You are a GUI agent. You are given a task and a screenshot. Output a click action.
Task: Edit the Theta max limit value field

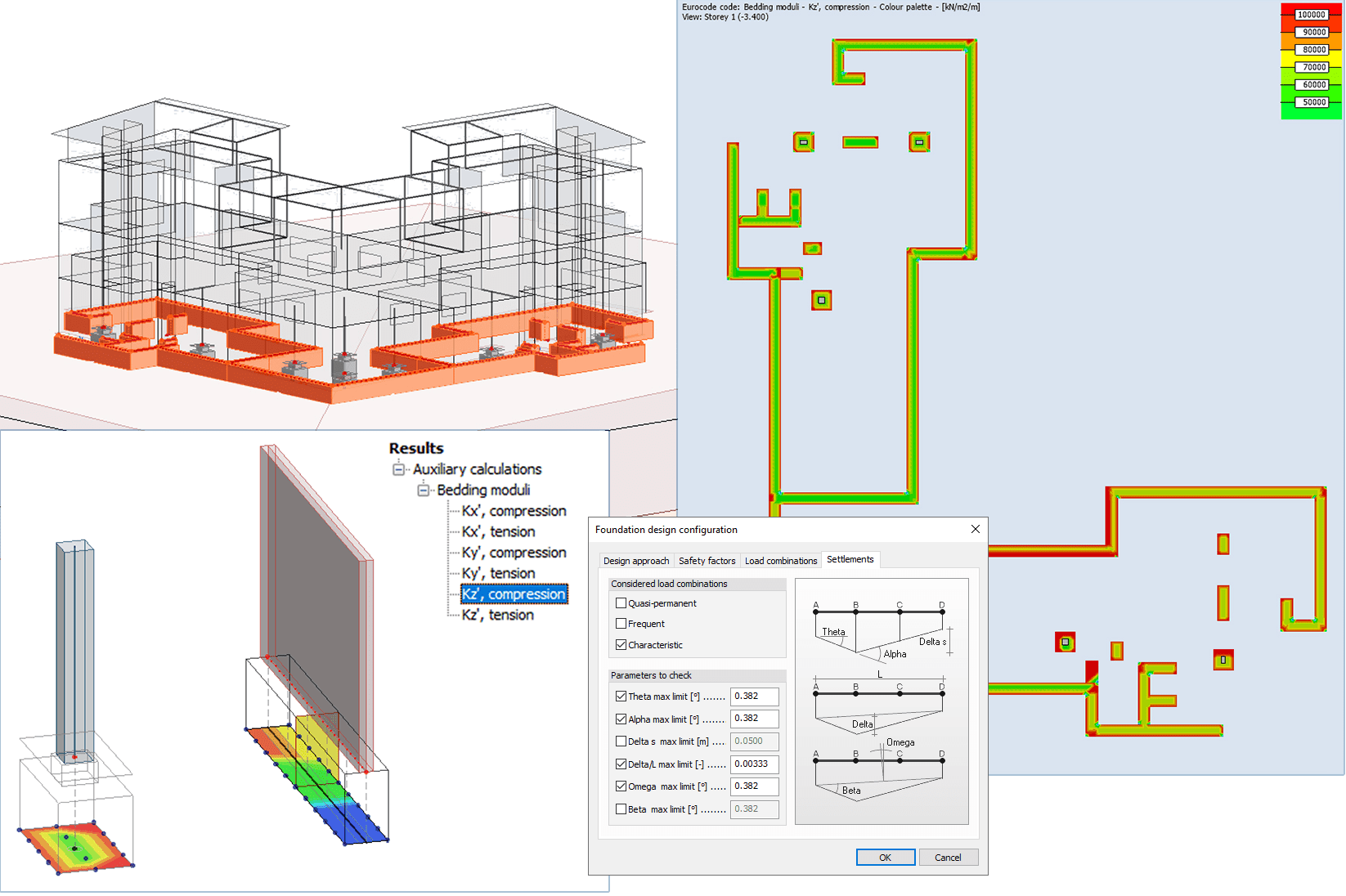[754, 697]
